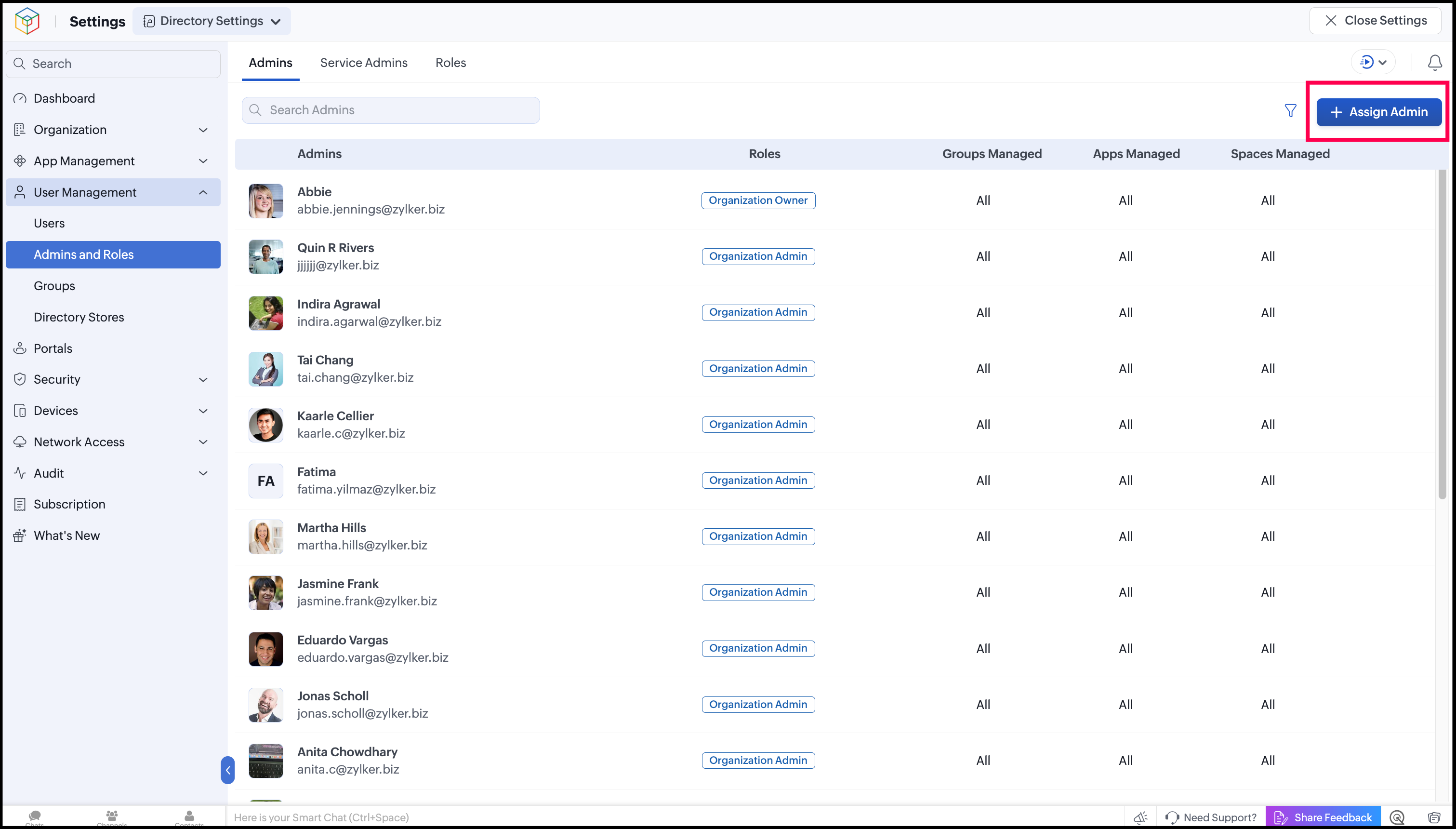Click the megaphone announcements icon
The image size is (1456, 829).
click(x=1140, y=817)
